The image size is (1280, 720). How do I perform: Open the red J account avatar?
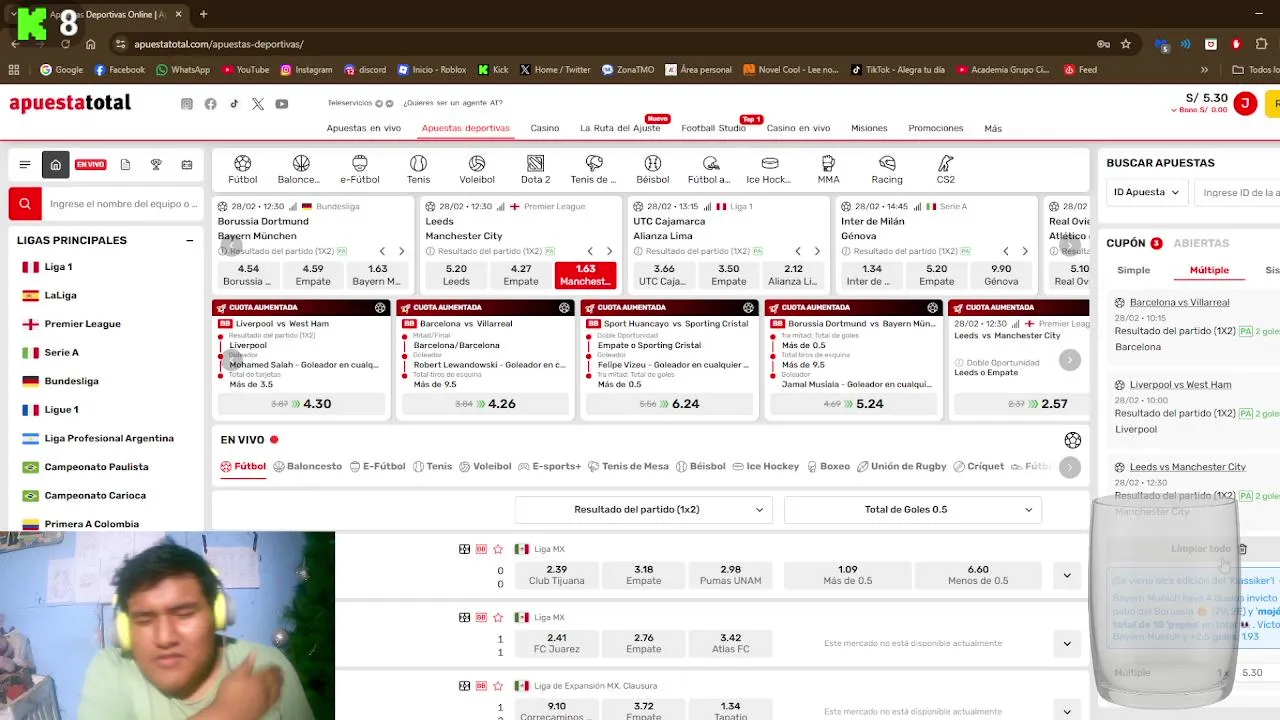point(1245,103)
